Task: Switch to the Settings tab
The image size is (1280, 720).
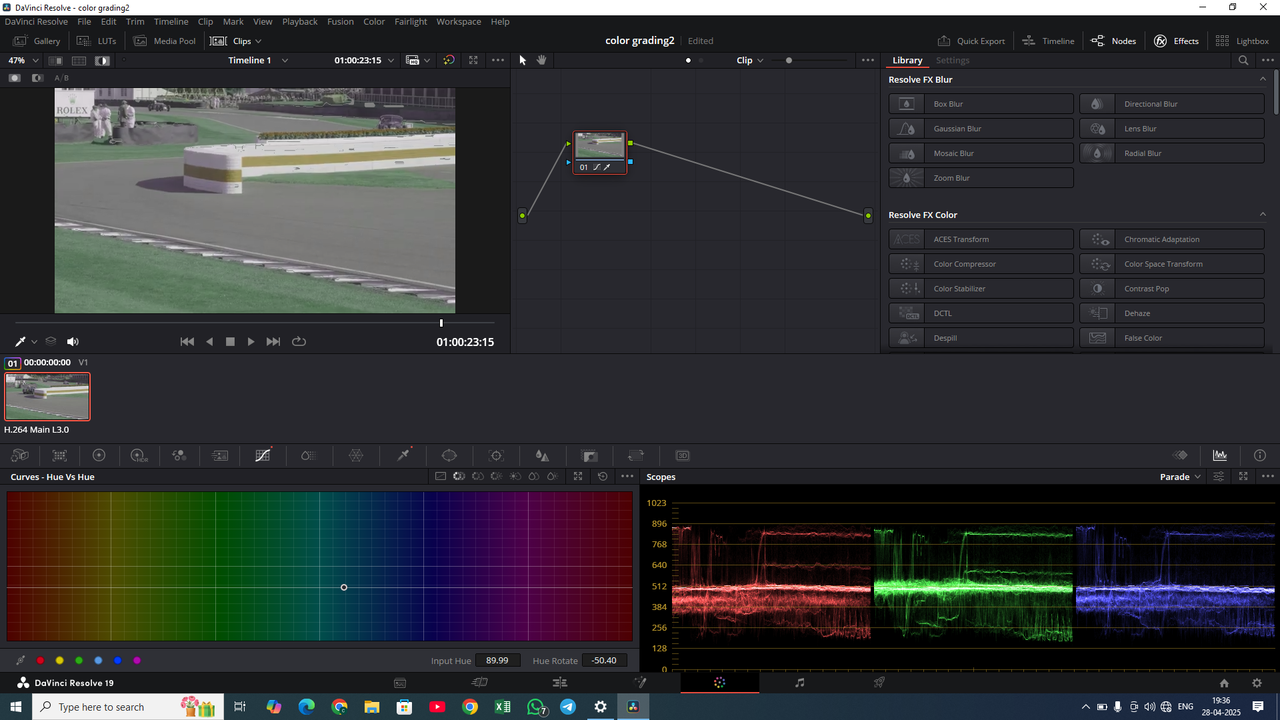Action: click(x=952, y=60)
